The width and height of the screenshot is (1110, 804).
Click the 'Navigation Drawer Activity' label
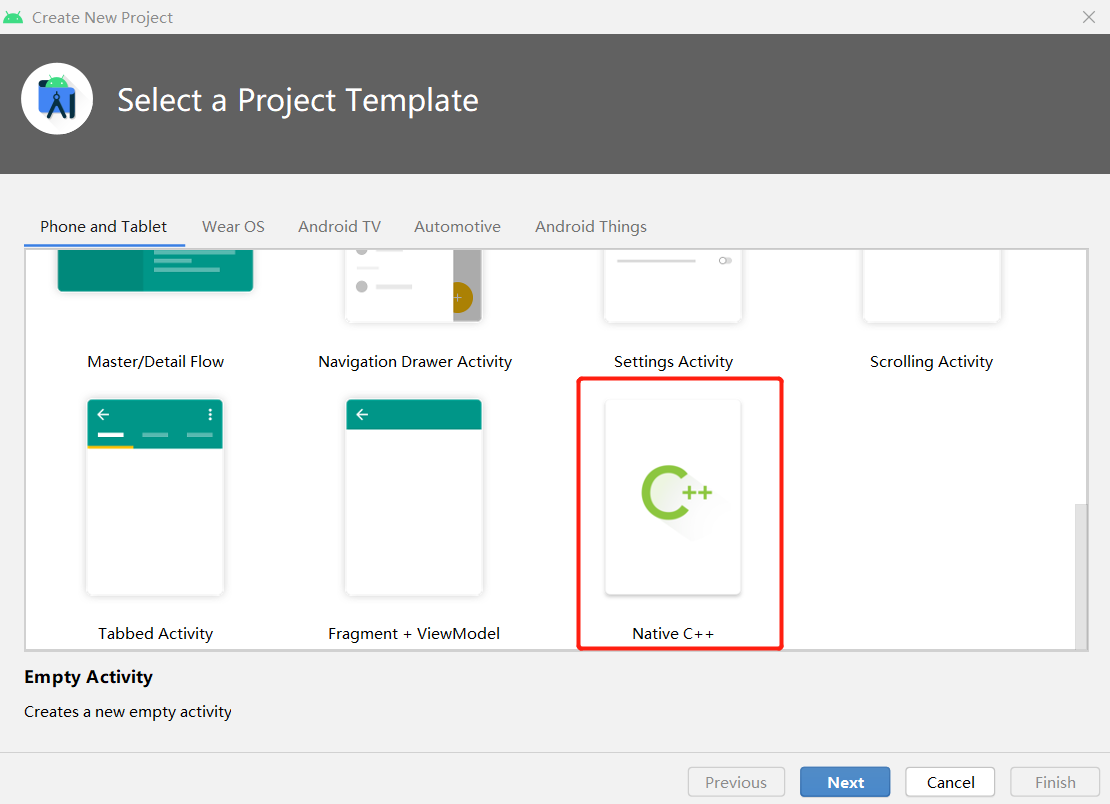point(415,362)
